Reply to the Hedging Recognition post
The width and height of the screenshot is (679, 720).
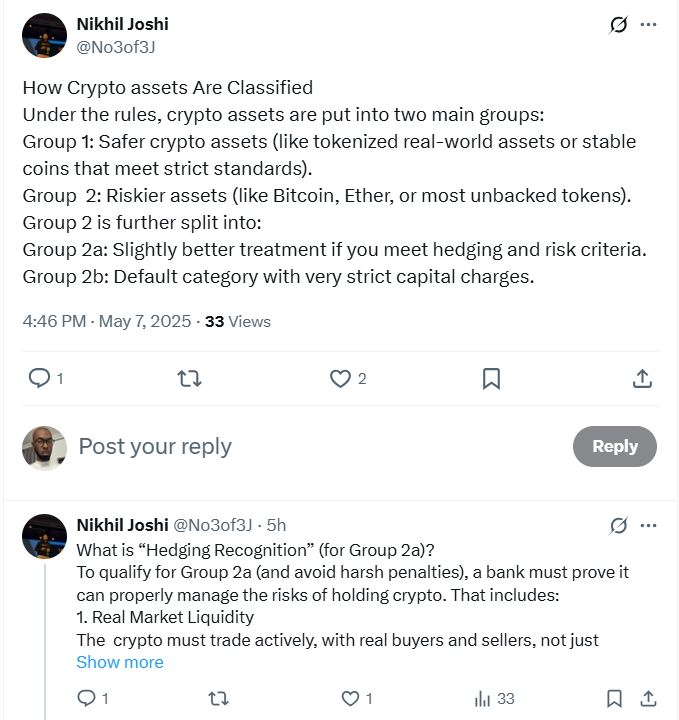coord(86,698)
